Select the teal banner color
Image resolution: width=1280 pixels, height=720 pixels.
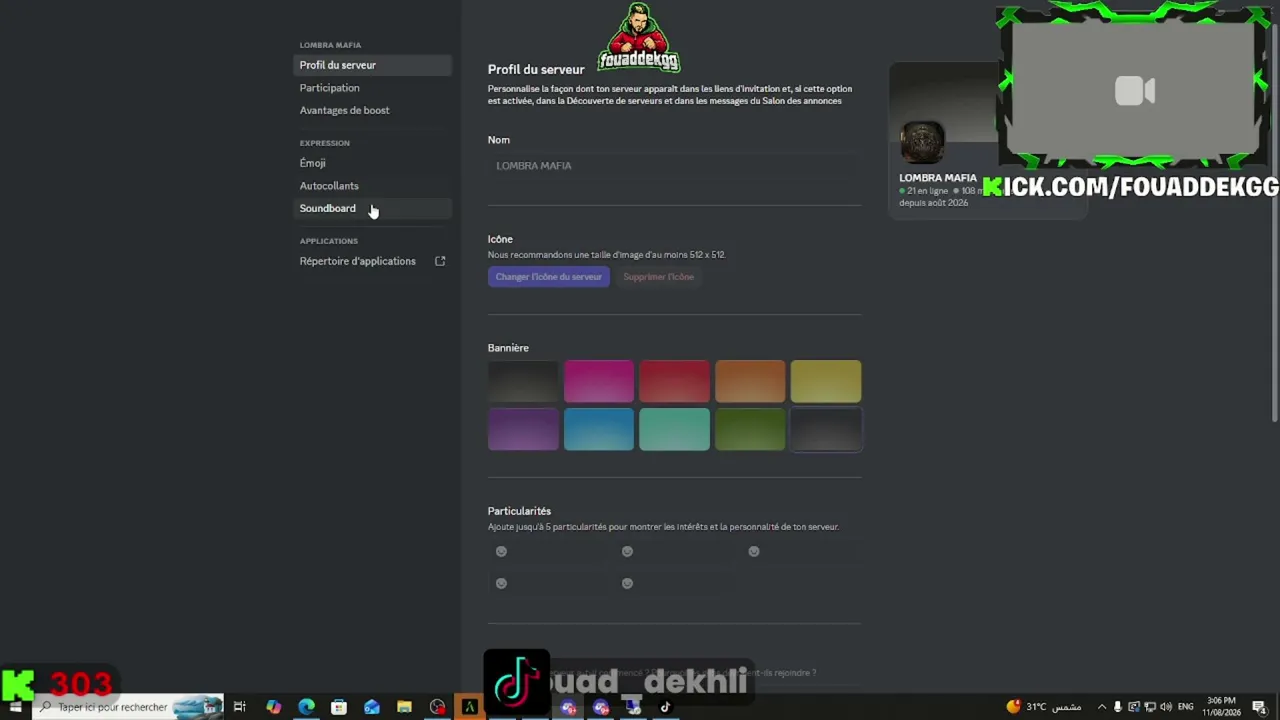point(674,429)
